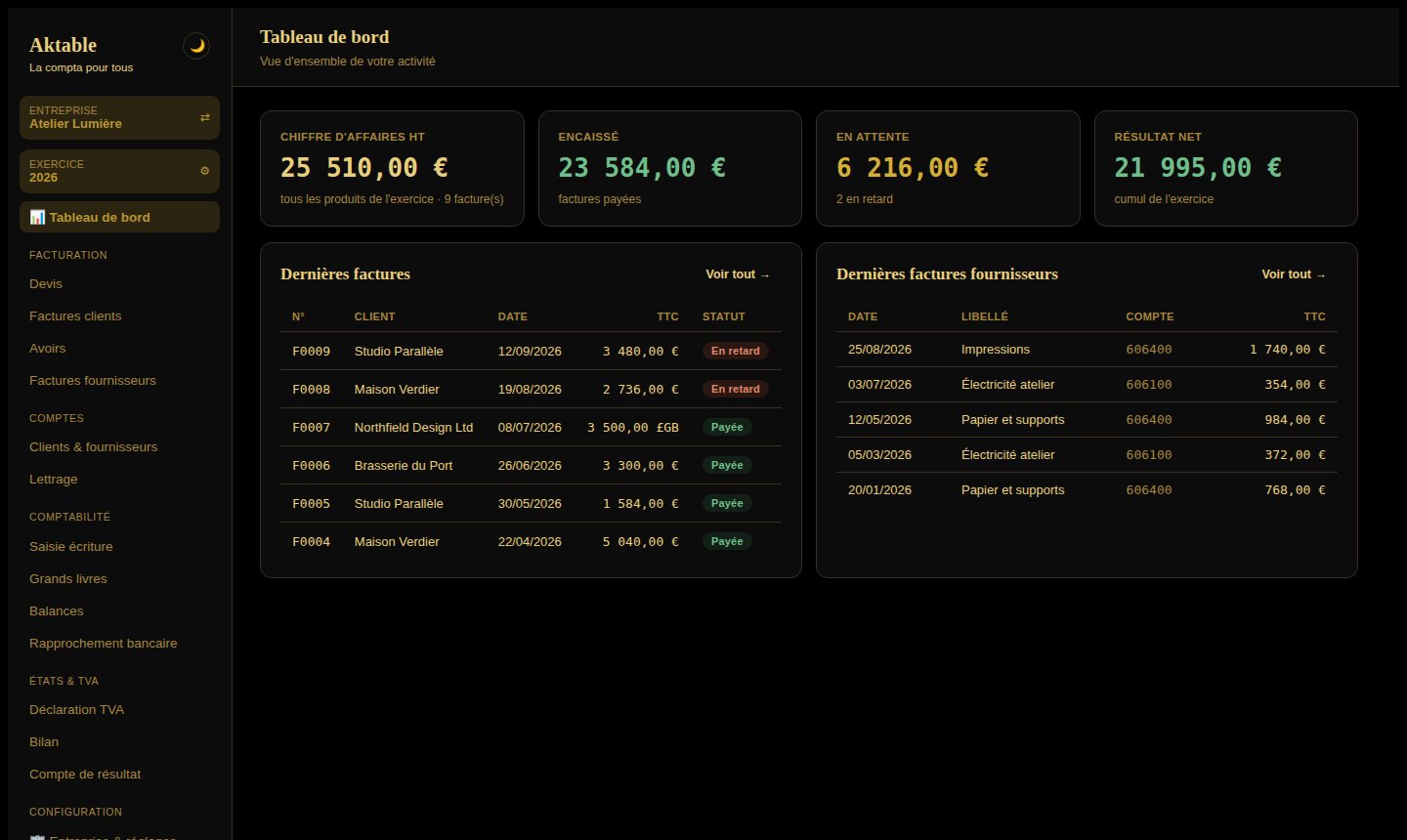Open the Bilan report
1407x840 pixels.
(x=119, y=742)
